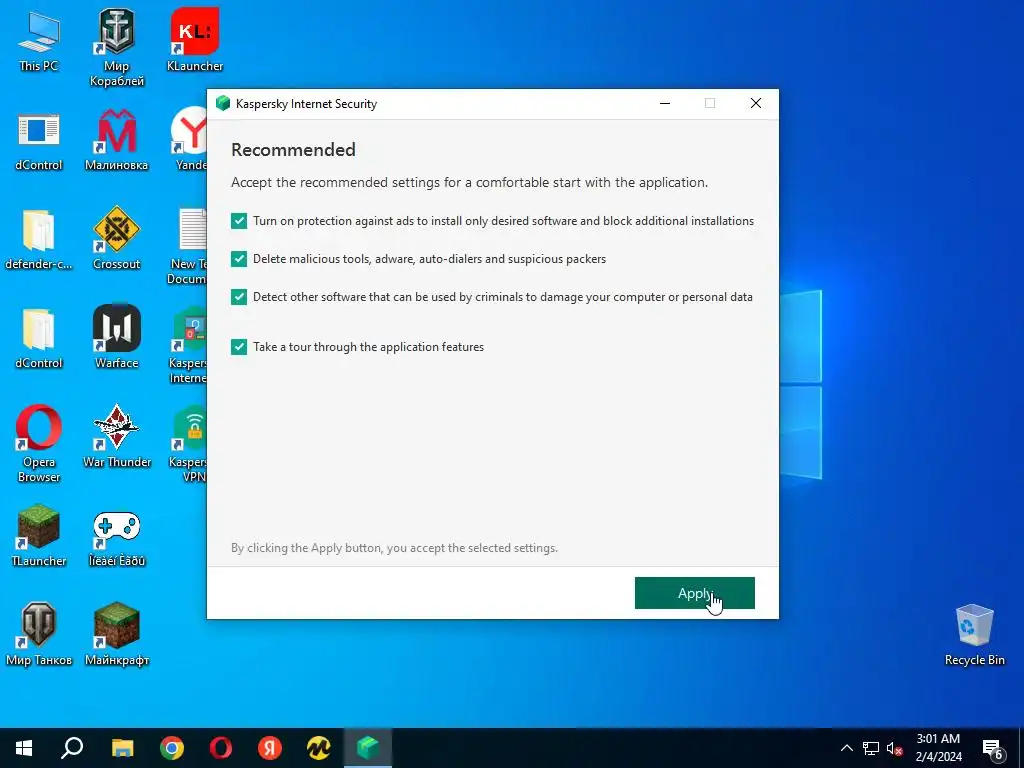
Task: Select dControl application icon with window picture
Action: (x=39, y=142)
